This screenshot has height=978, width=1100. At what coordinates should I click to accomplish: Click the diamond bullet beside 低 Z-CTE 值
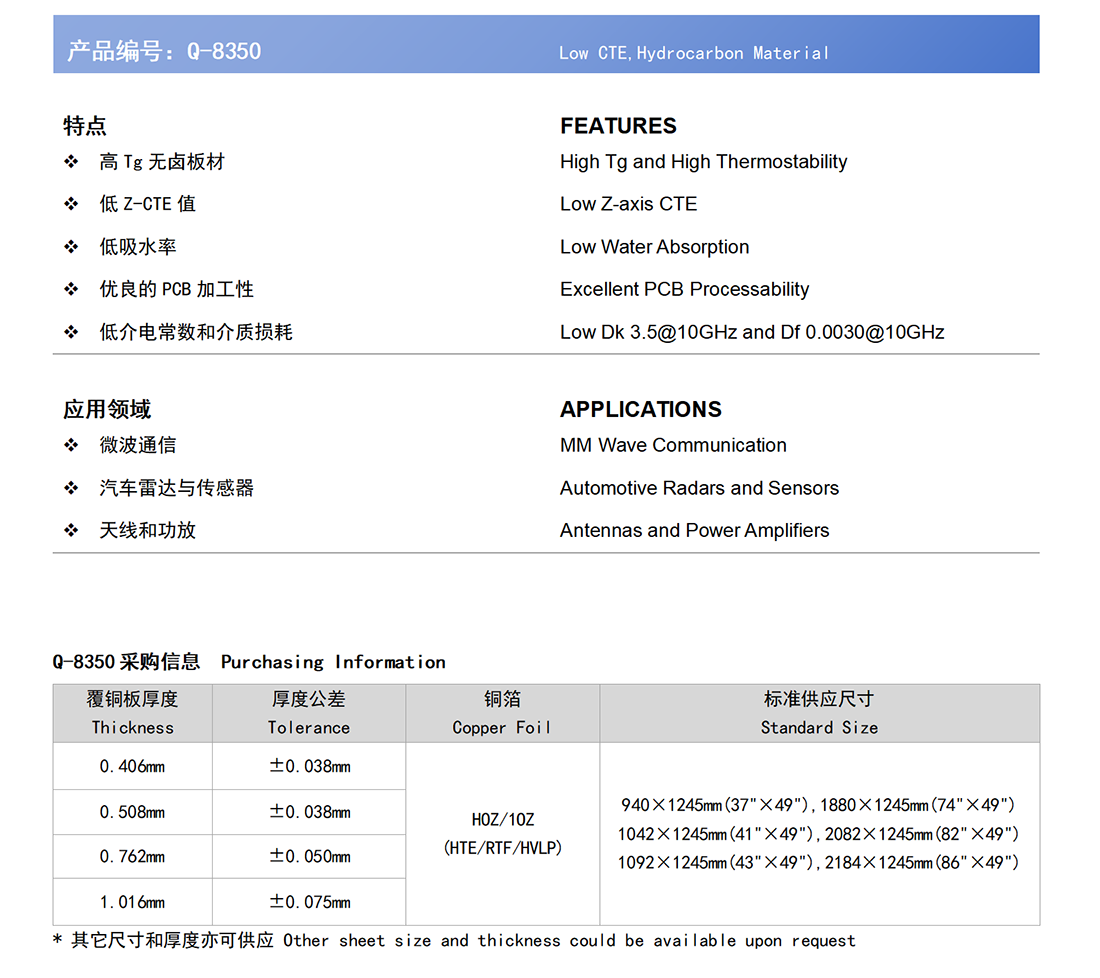[71, 204]
